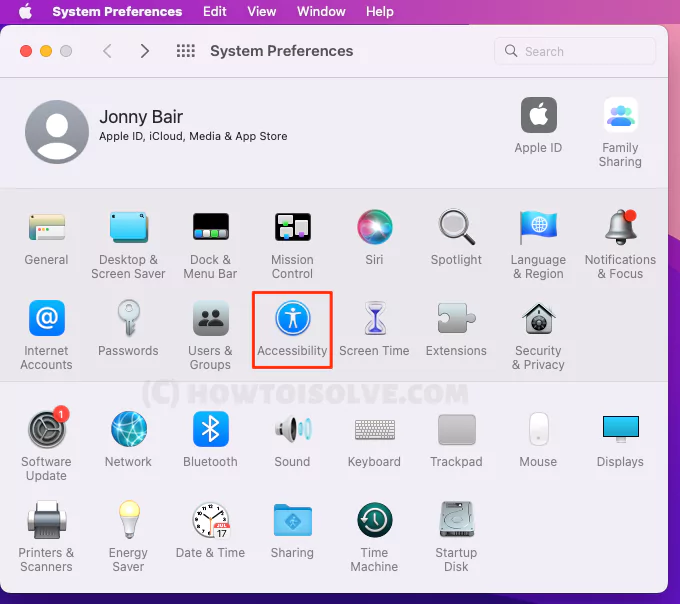Viewport: 680px width, 604px height.
Task: Show all preferences with grid button
Action: (x=186, y=51)
